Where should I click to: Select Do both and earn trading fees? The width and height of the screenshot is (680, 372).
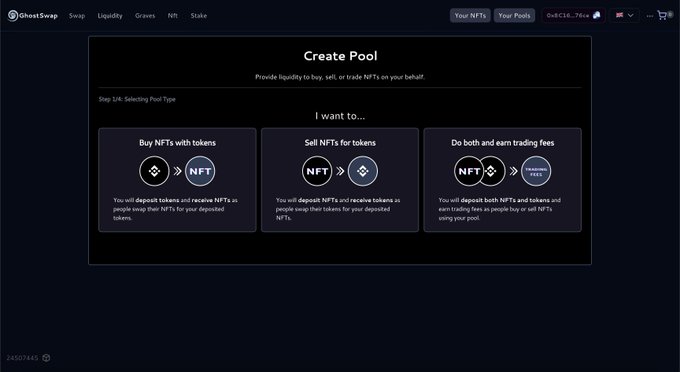point(503,180)
